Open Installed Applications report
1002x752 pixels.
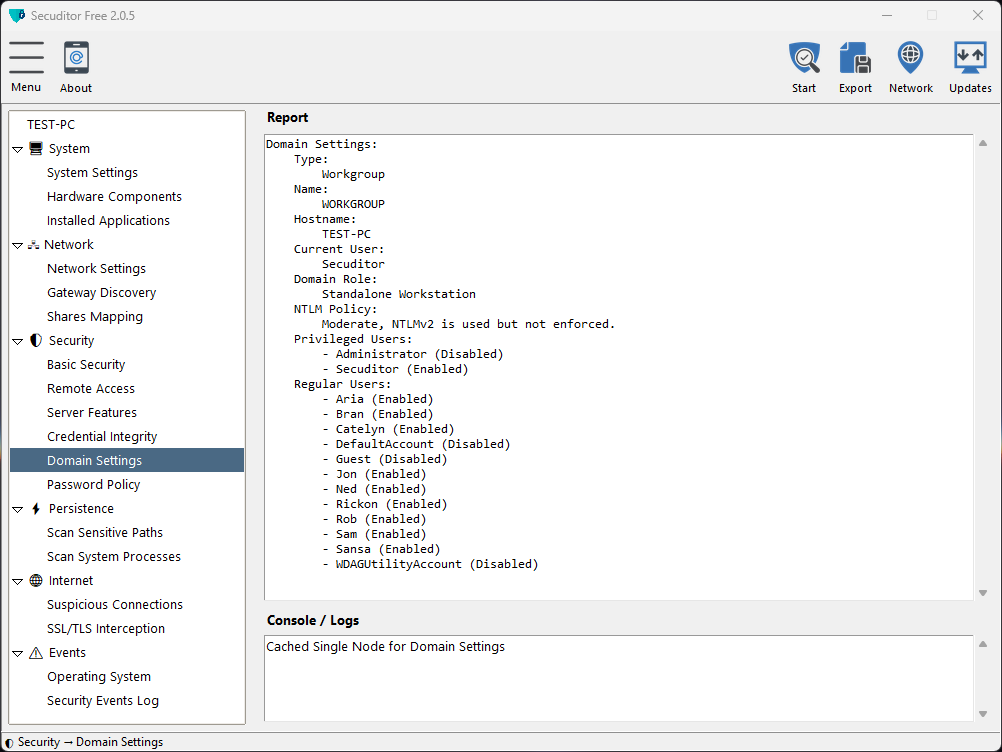(x=108, y=221)
